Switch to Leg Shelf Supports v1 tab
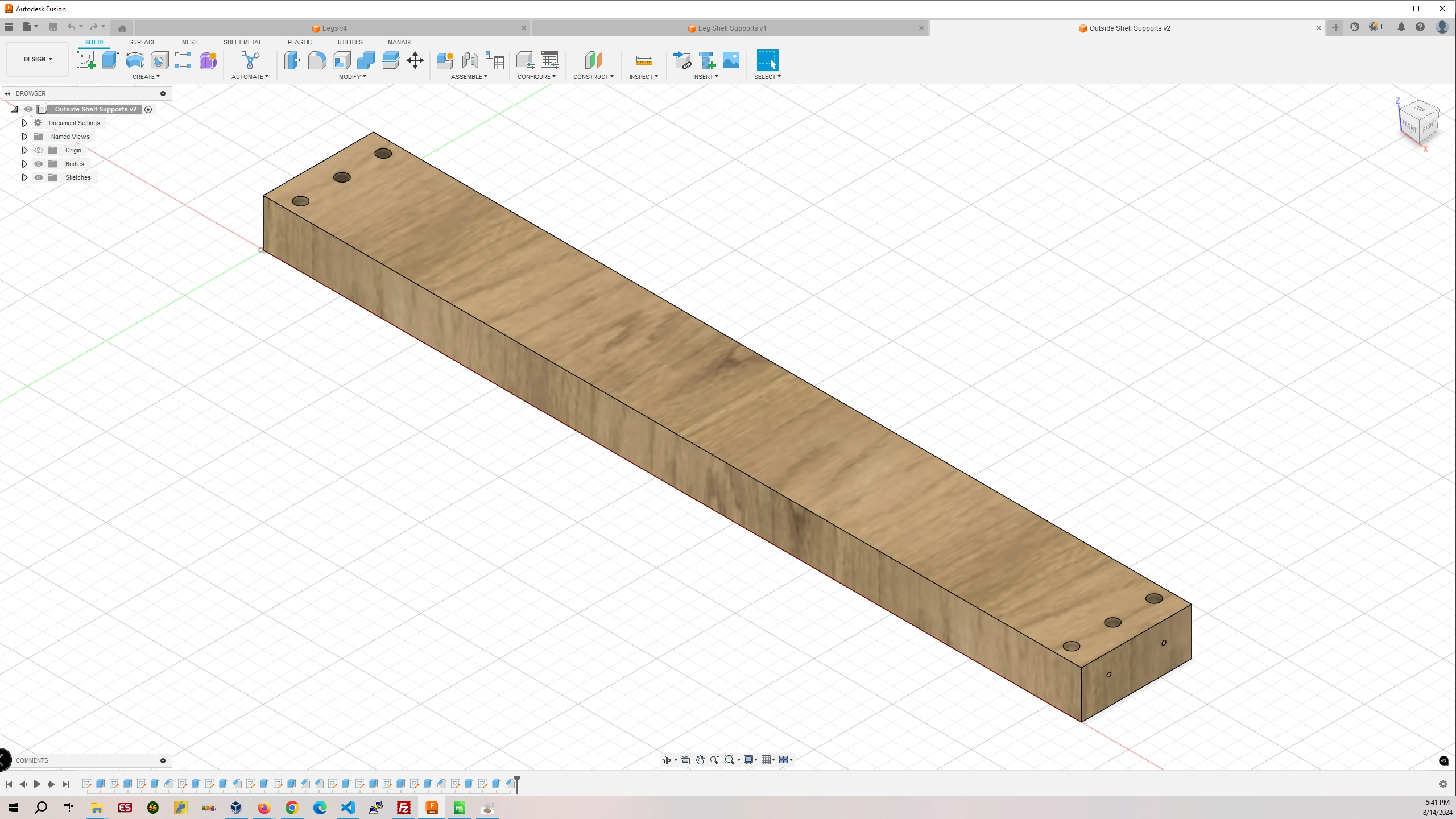This screenshot has width=1456, height=819. (x=730, y=28)
